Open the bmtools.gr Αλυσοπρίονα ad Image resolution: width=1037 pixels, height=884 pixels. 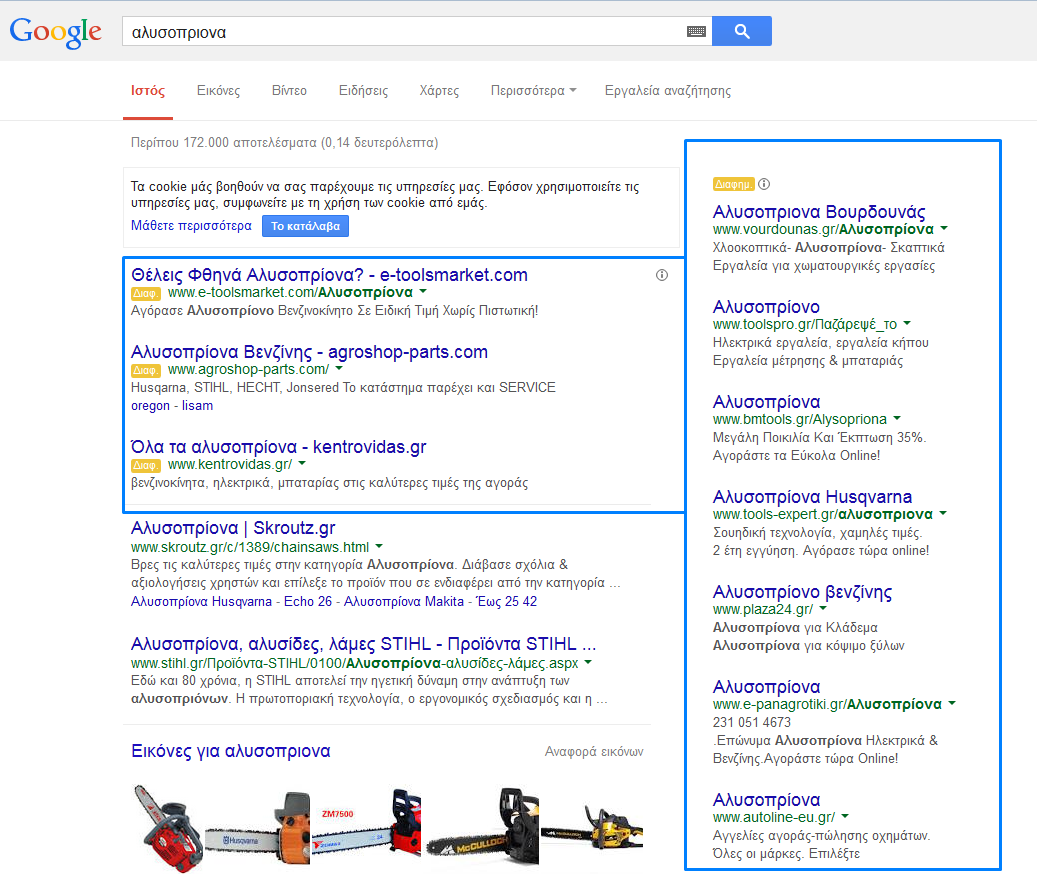coord(766,402)
